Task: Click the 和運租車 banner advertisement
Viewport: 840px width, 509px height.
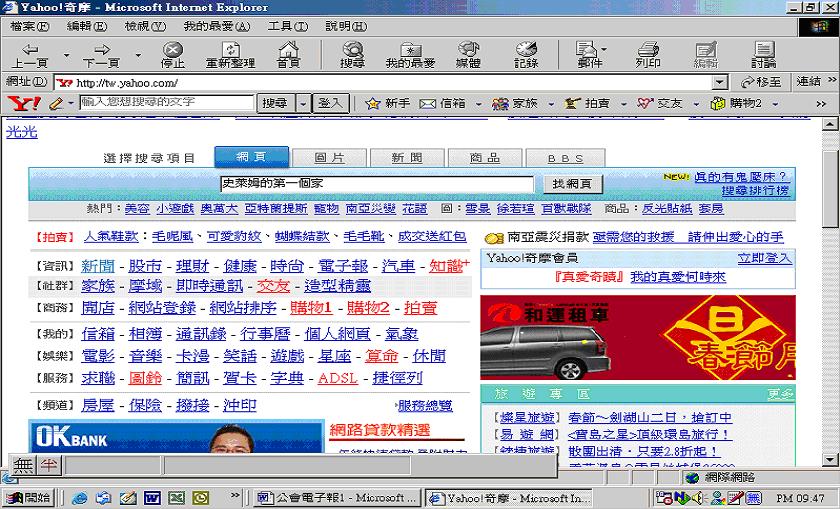Action: 638,338
